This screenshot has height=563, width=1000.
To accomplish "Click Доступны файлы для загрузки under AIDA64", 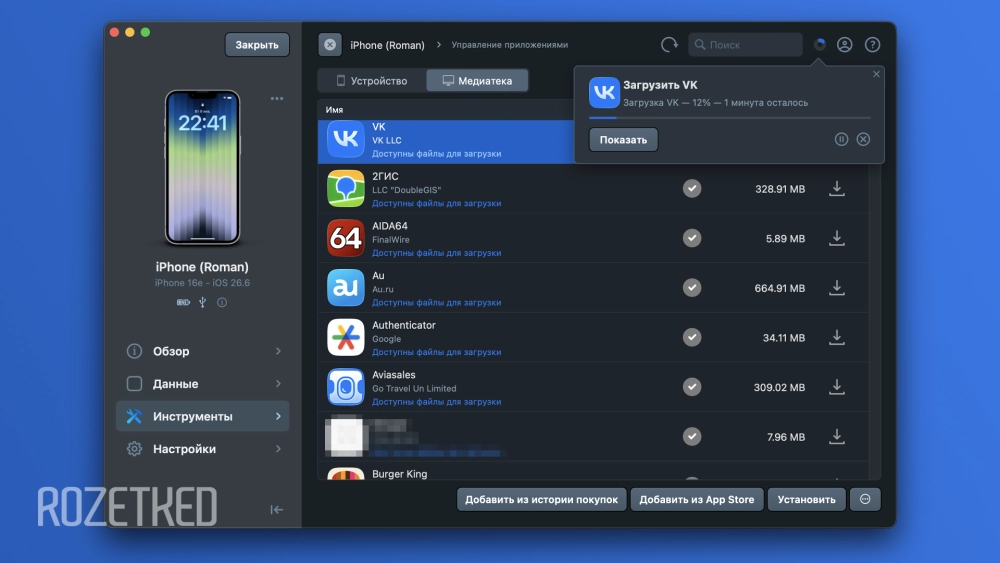I will 436,252.
